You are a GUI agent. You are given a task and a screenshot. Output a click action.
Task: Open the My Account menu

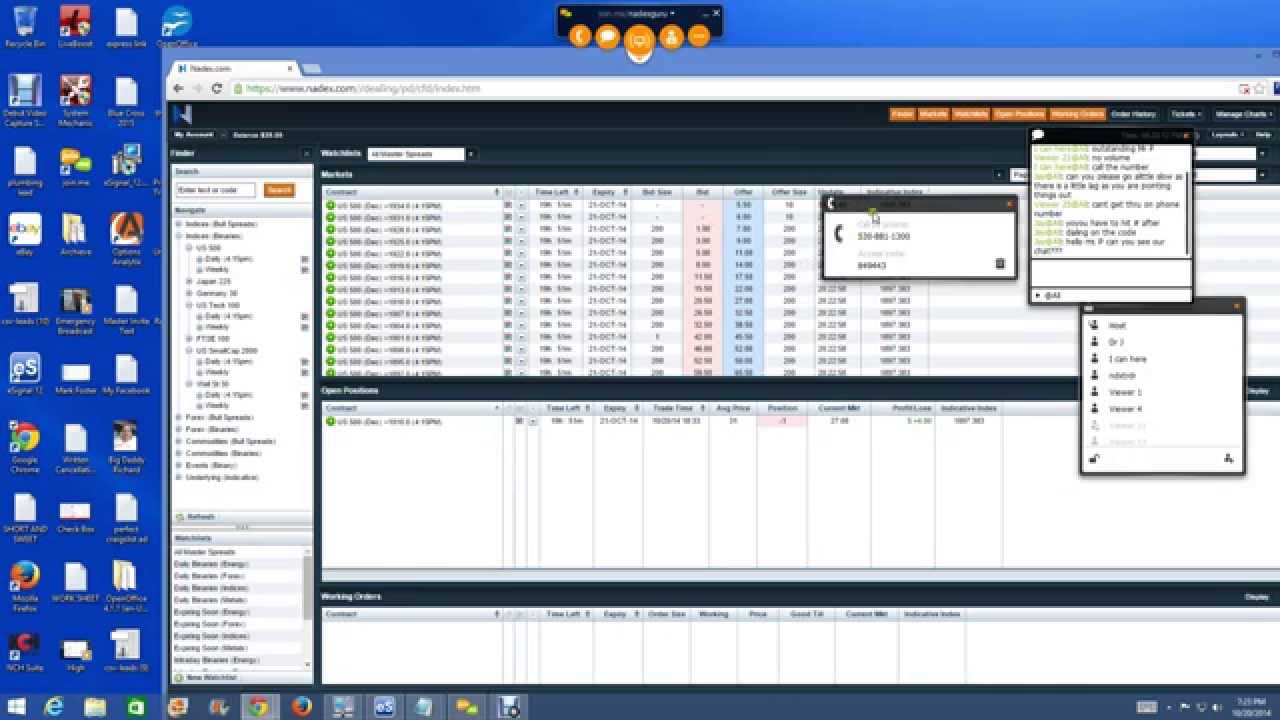click(195, 134)
